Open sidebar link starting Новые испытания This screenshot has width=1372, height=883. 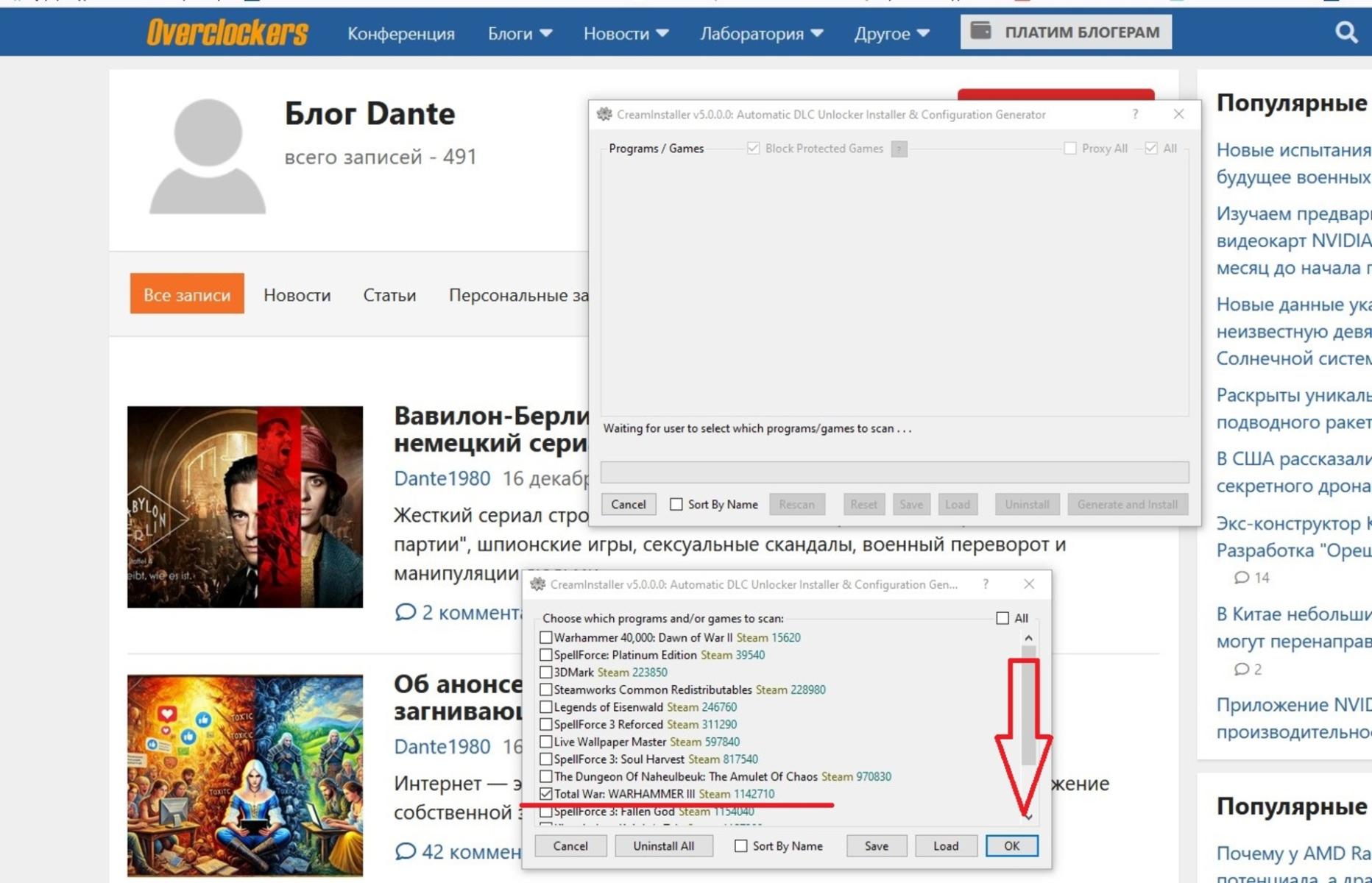pos(1294,163)
